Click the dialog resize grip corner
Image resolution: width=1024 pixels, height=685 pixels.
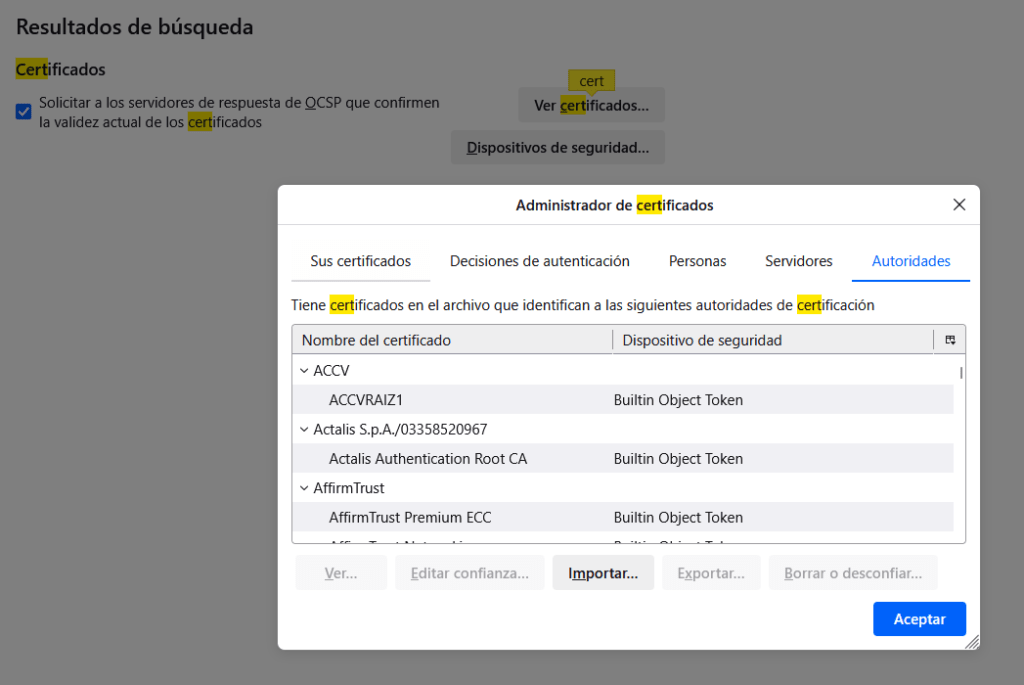click(x=971, y=642)
